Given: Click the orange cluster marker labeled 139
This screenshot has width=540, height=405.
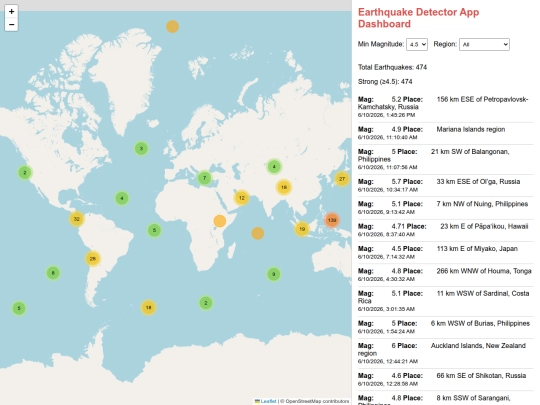Looking at the screenshot, I should [332, 220].
